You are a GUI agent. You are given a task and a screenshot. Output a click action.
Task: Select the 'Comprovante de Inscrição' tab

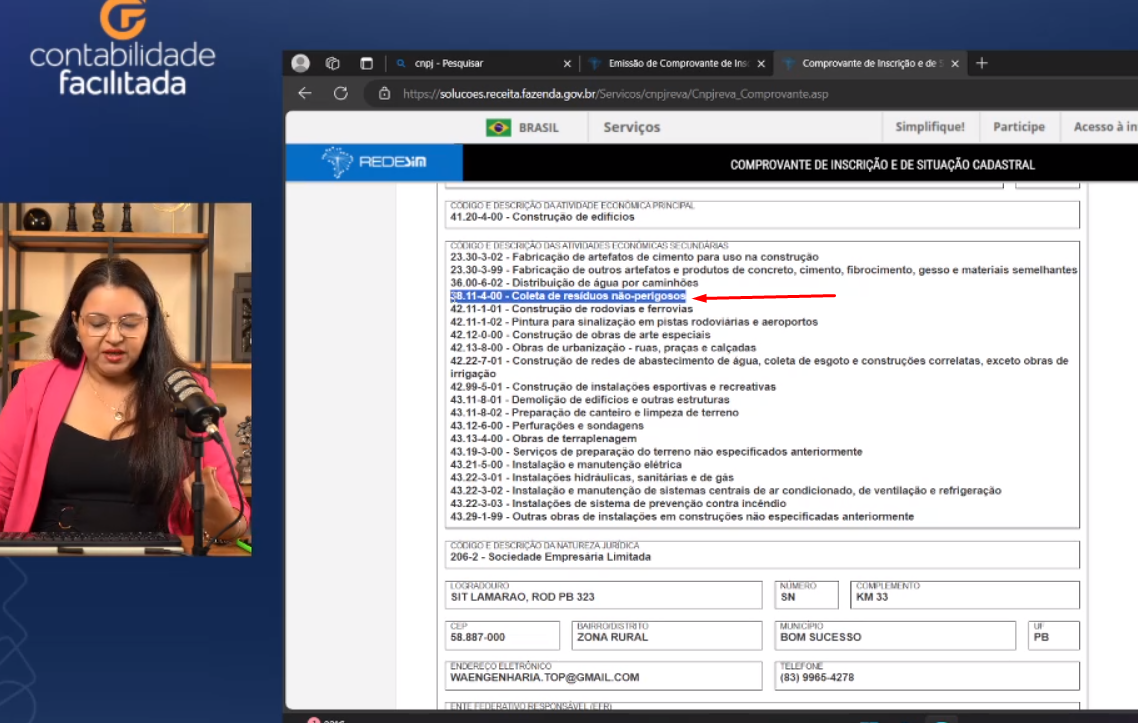tap(872, 63)
